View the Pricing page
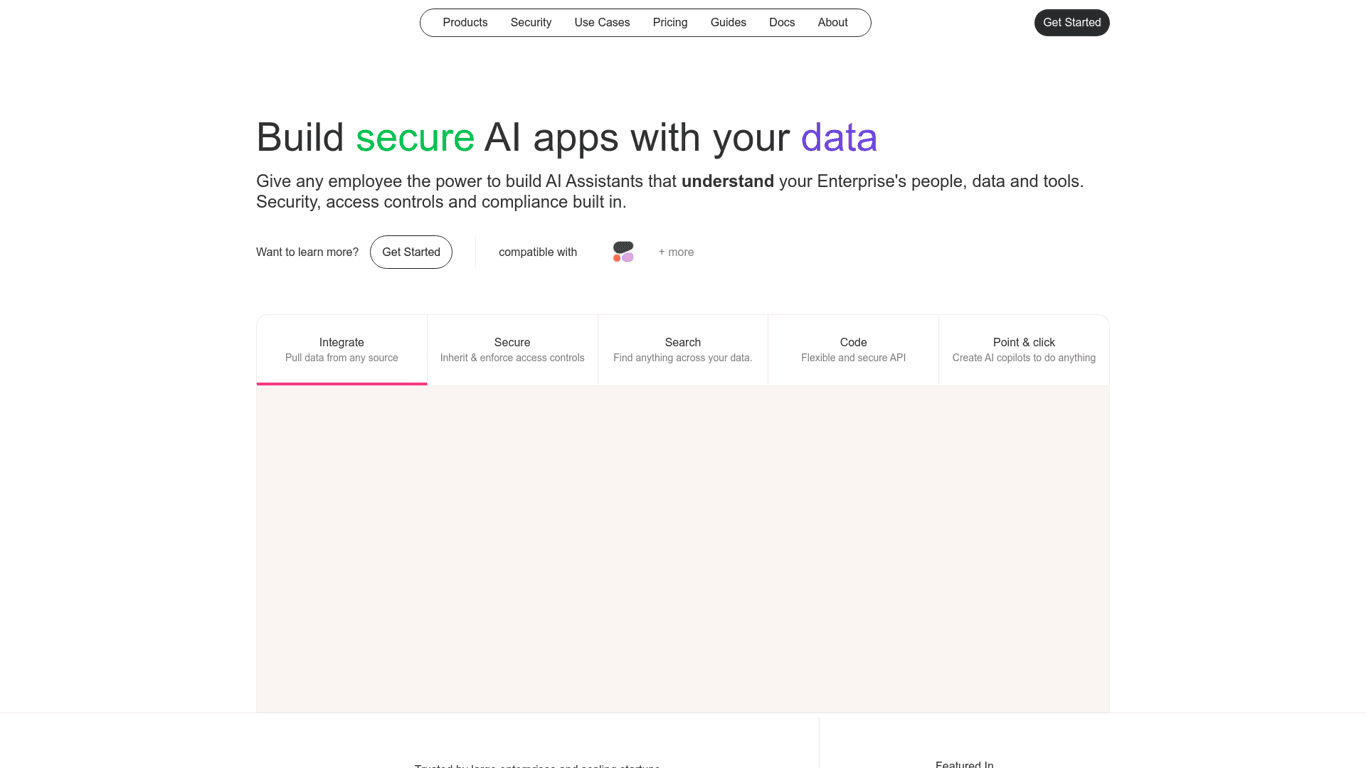1366x768 pixels. 670,22
